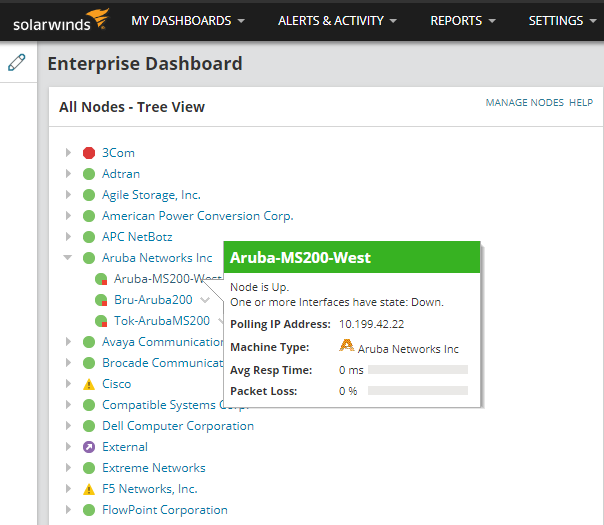Click status icon for FlowPoint Corporation
The width and height of the screenshot is (604, 525).
coord(89,510)
